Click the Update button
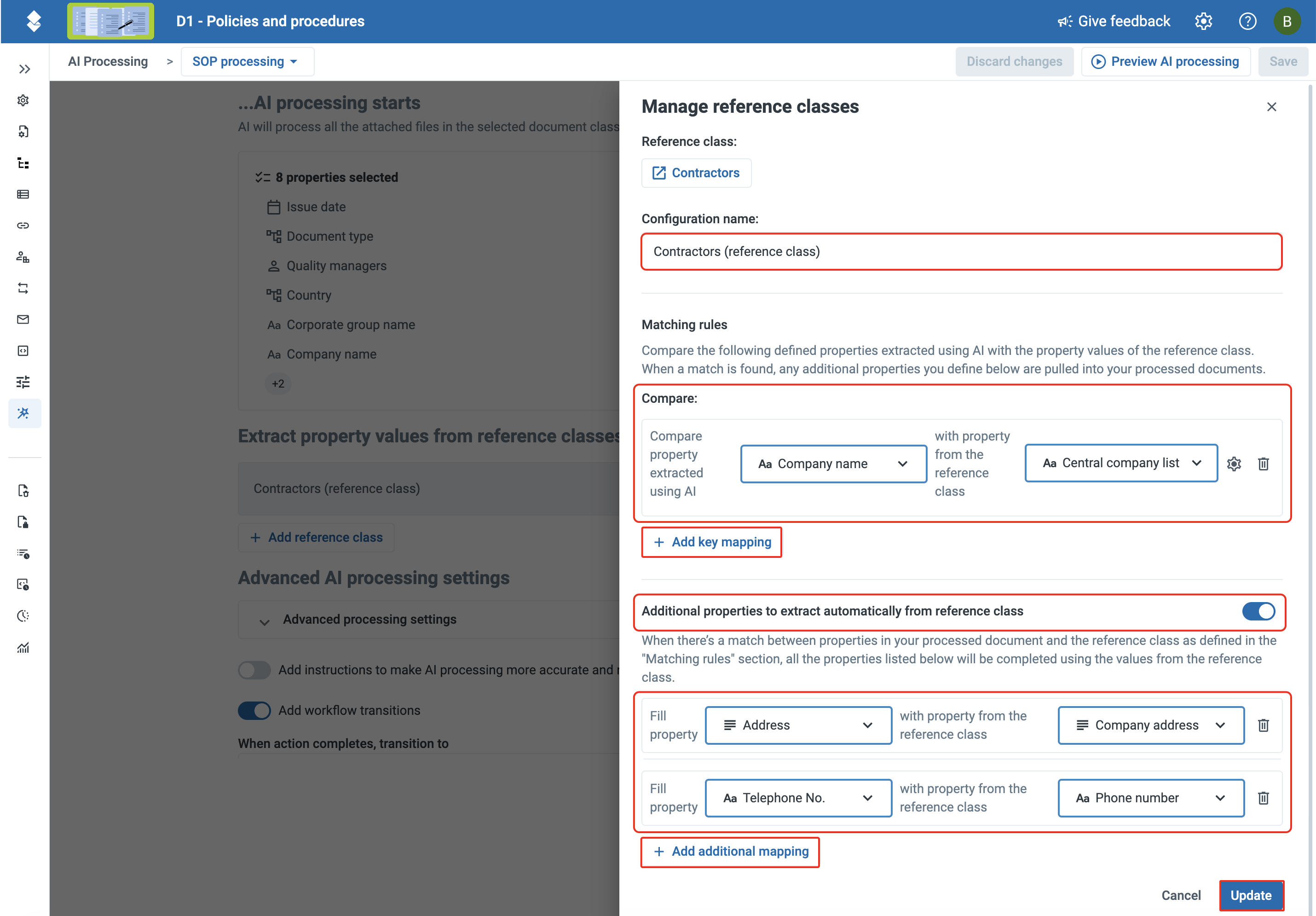 pos(1251,895)
